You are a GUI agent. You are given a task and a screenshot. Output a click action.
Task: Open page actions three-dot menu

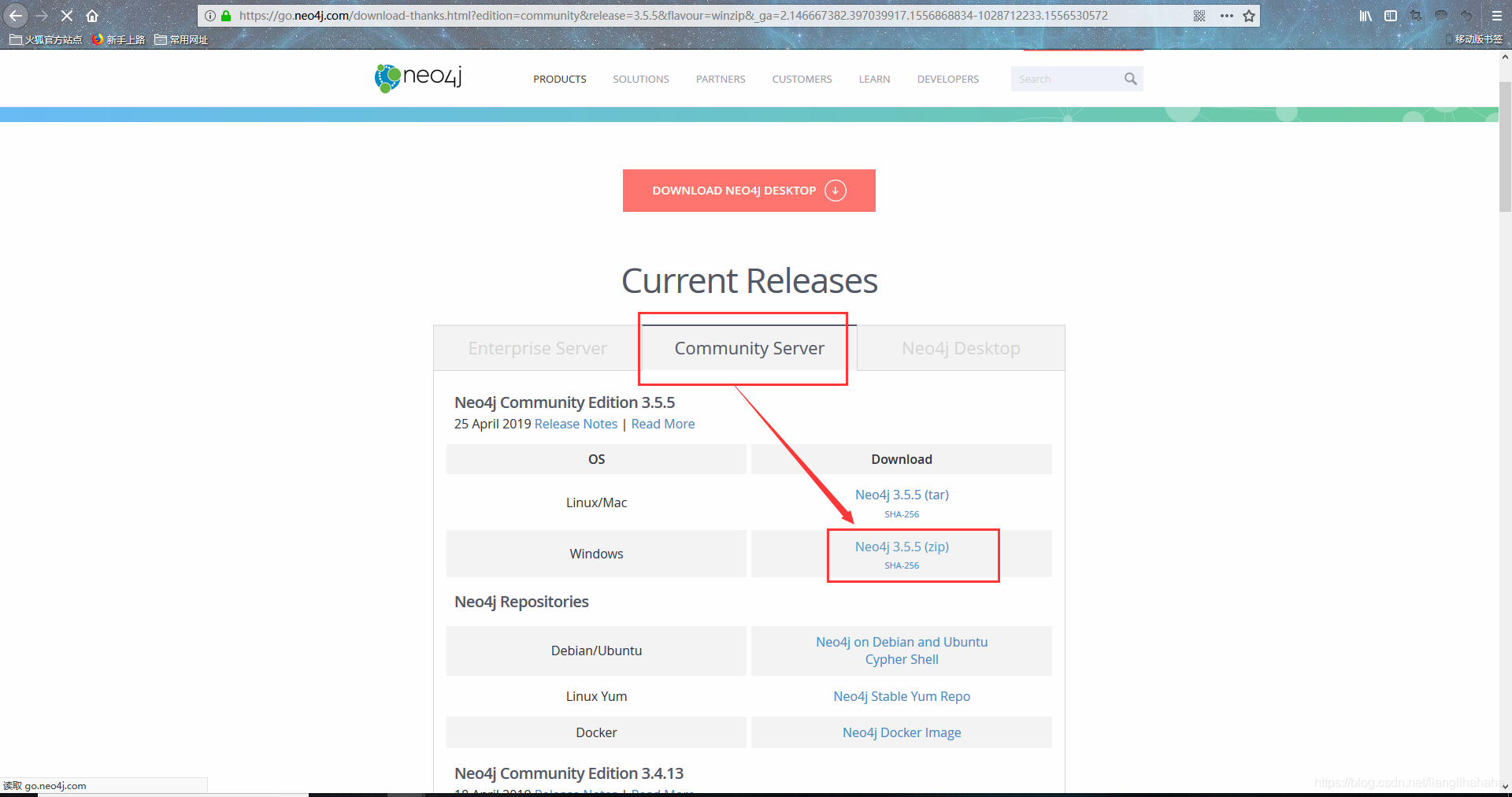(1226, 15)
